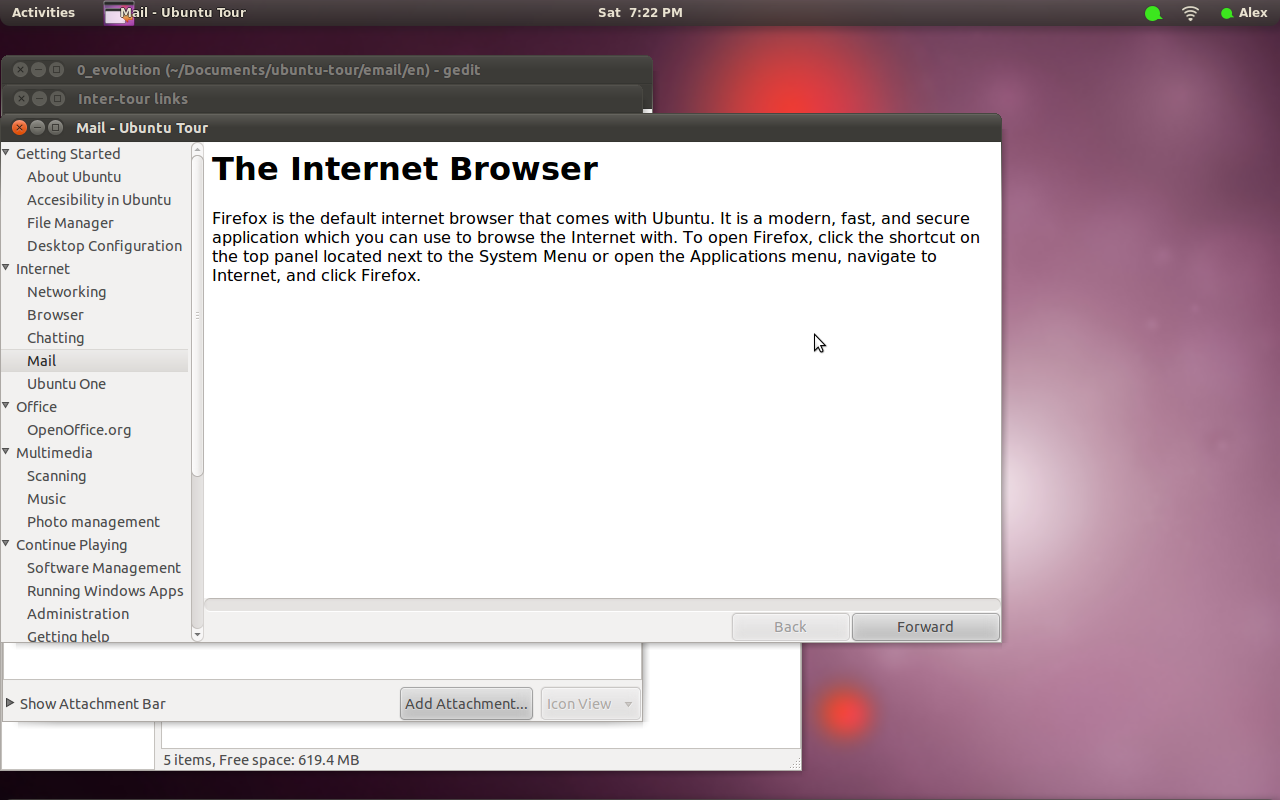
Task: Open the wireless network indicator
Action: (1190, 13)
